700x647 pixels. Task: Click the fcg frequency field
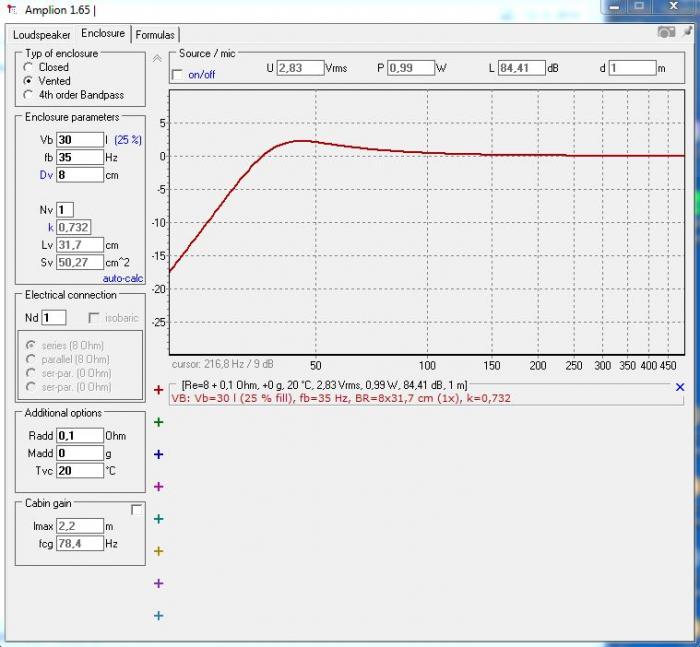80,543
